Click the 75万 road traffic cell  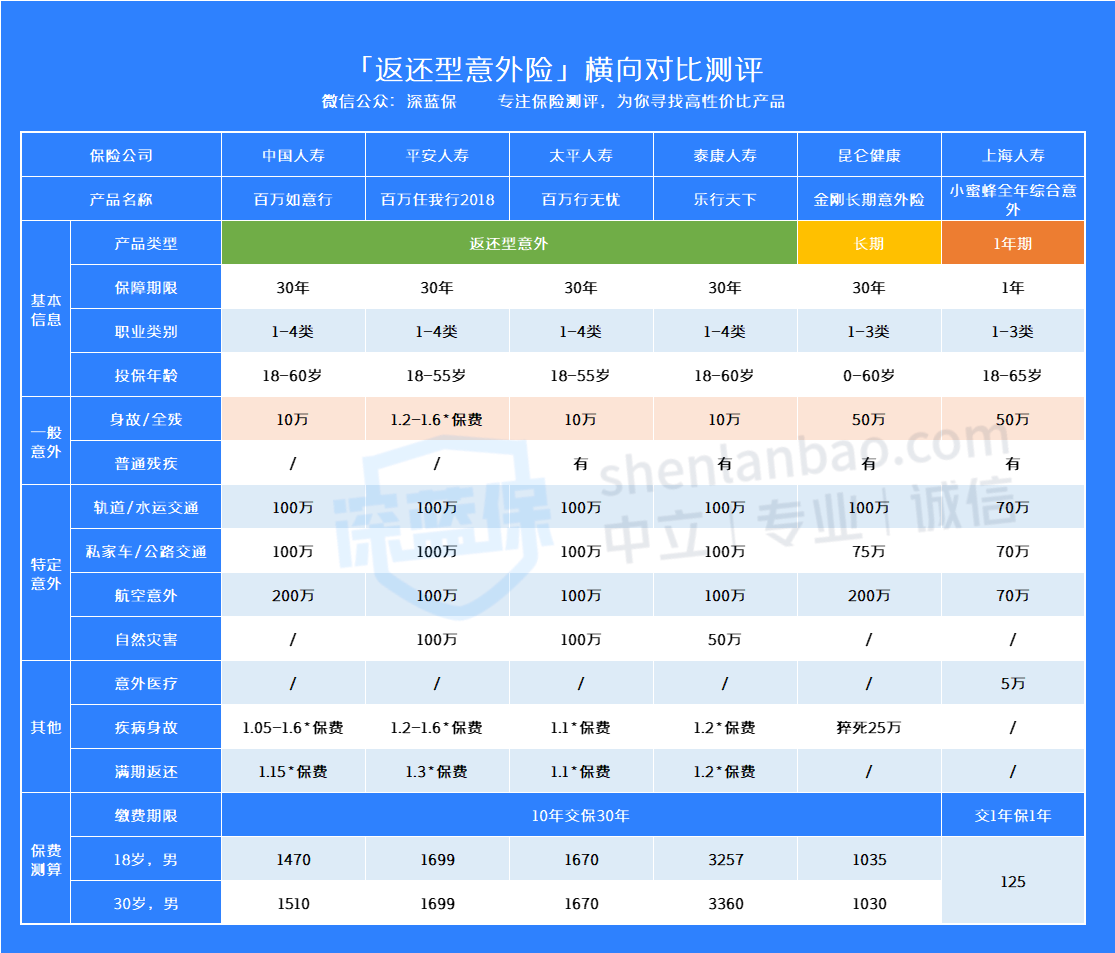869,551
